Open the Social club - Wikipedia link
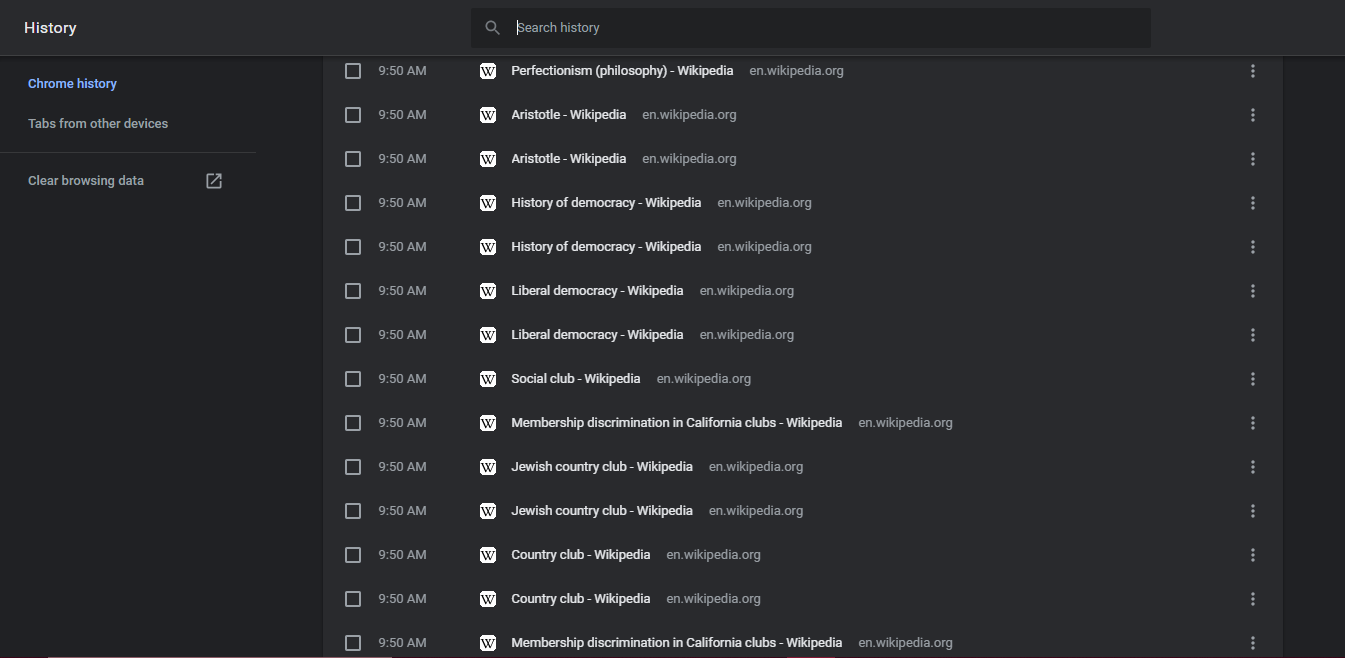This screenshot has width=1345, height=658. (576, 379)
